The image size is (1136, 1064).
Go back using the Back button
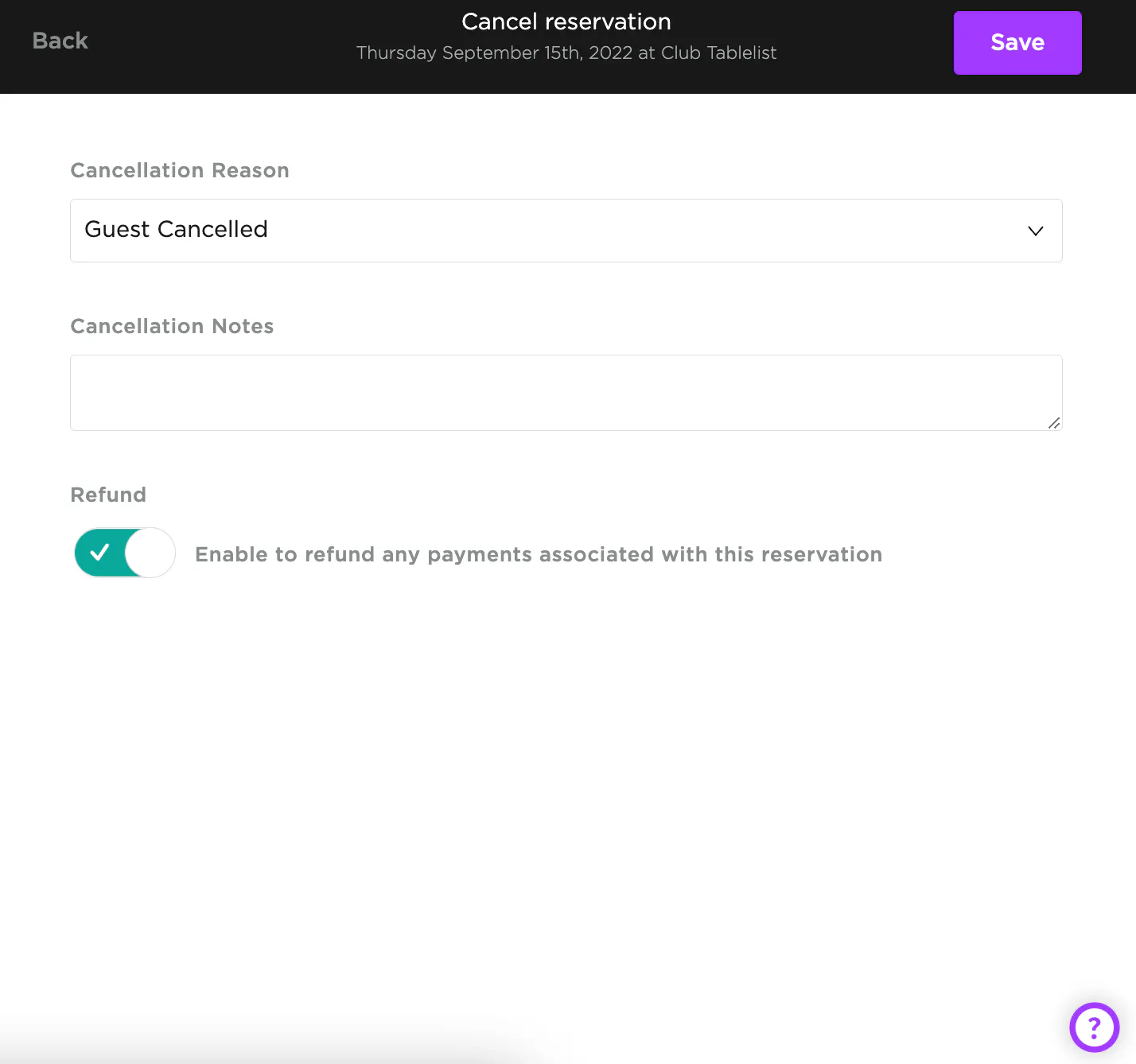[60, 41]
